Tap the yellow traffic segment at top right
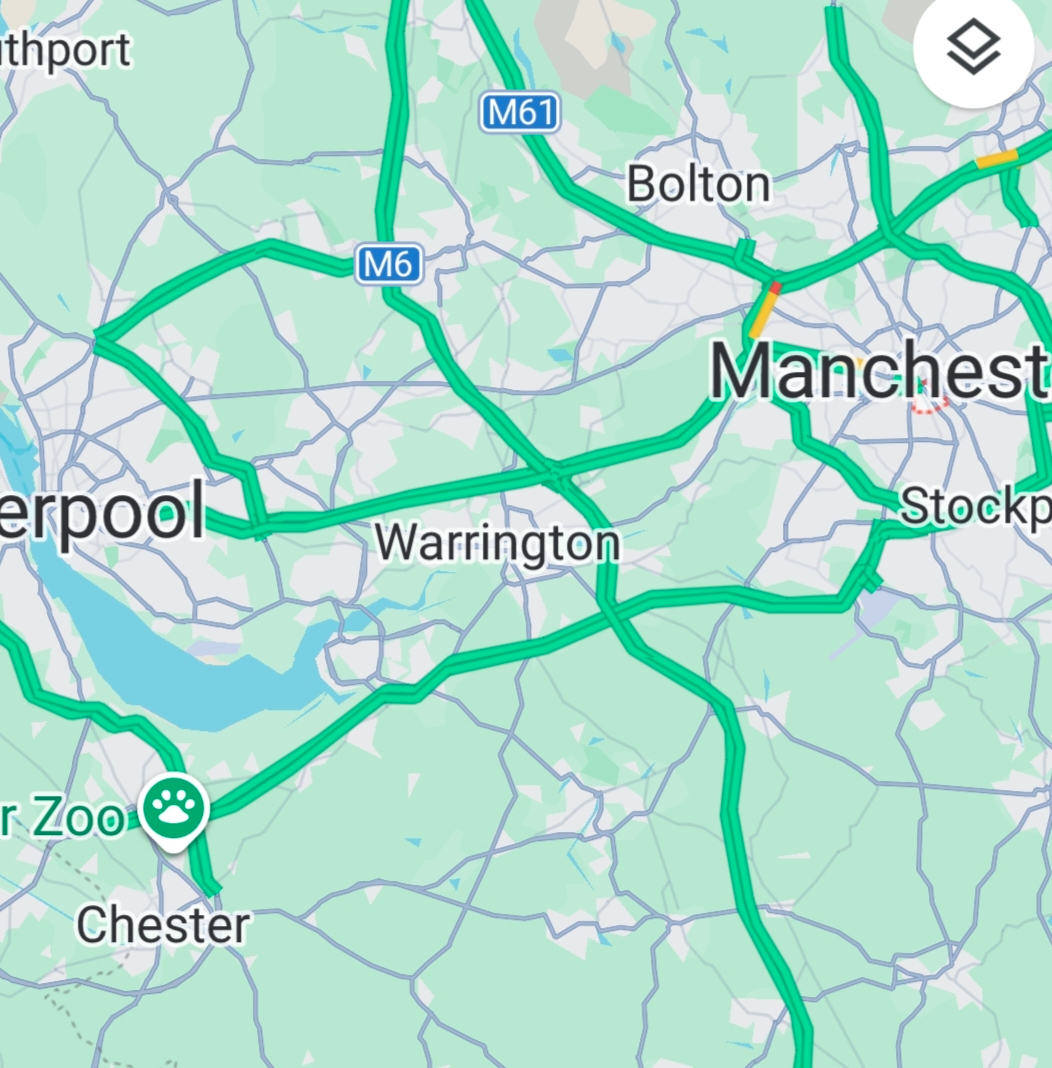The width and height of the screenshot is (1052, 1068). (x=997, y=159)
